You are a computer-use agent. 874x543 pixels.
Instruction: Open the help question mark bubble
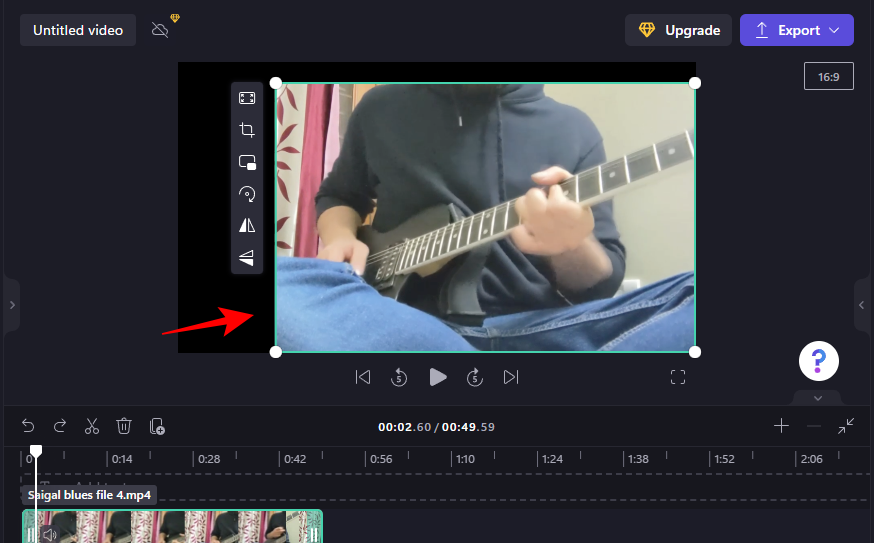click(x=818, y=361)
